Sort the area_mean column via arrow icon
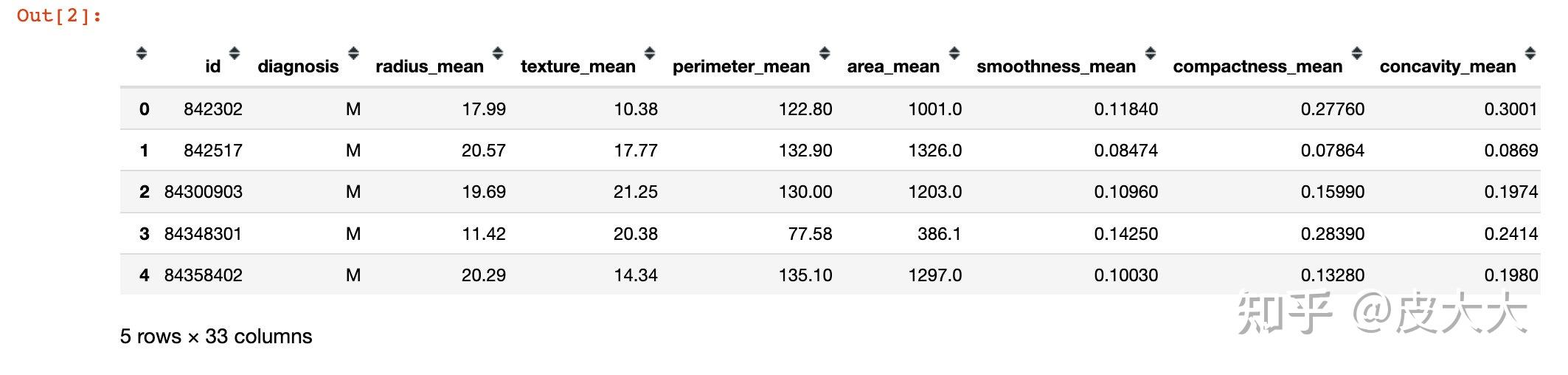The width and height of the screenshot is (1568, 375). click(x=954, y=53)
